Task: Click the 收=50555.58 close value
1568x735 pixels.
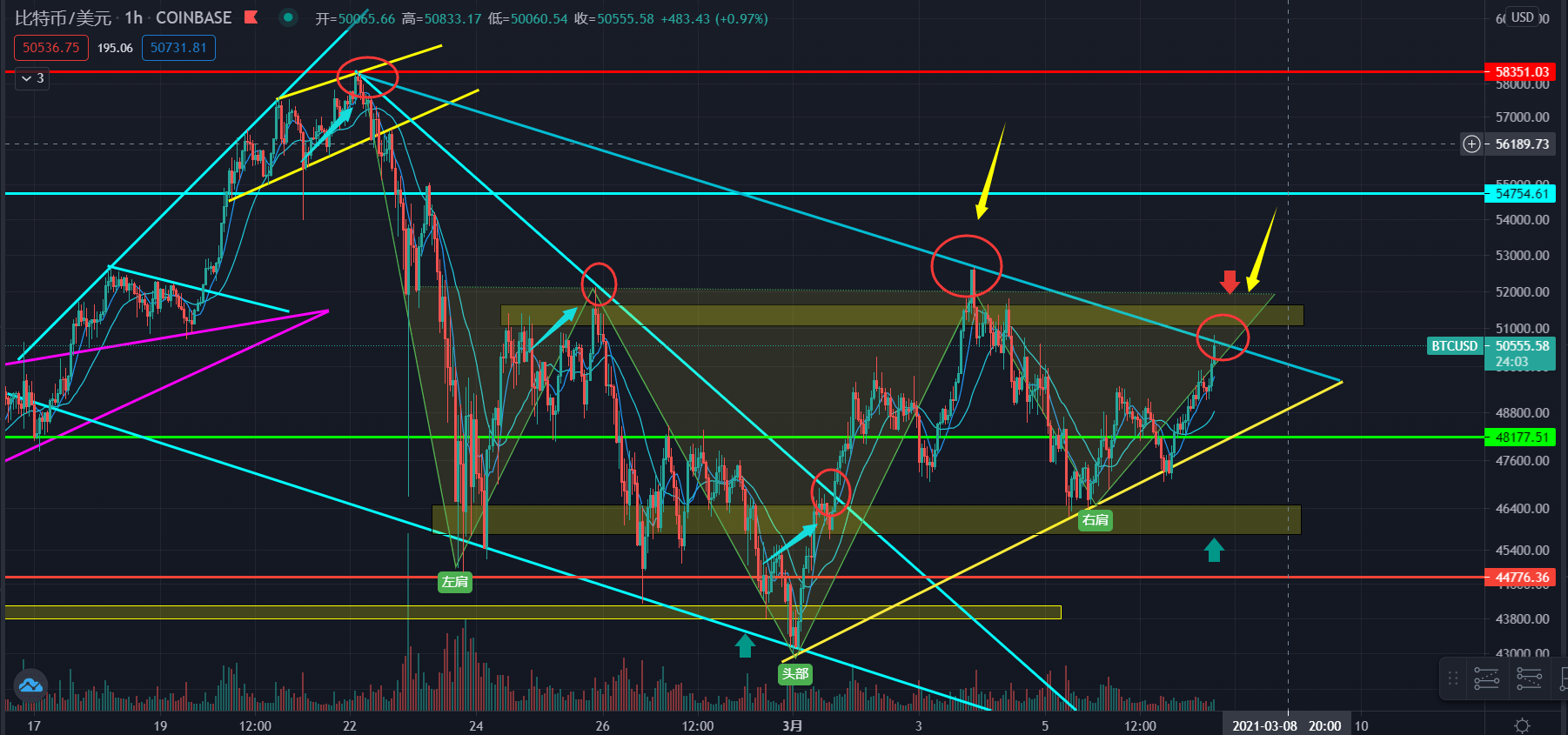Action: (x=613, y=18)
